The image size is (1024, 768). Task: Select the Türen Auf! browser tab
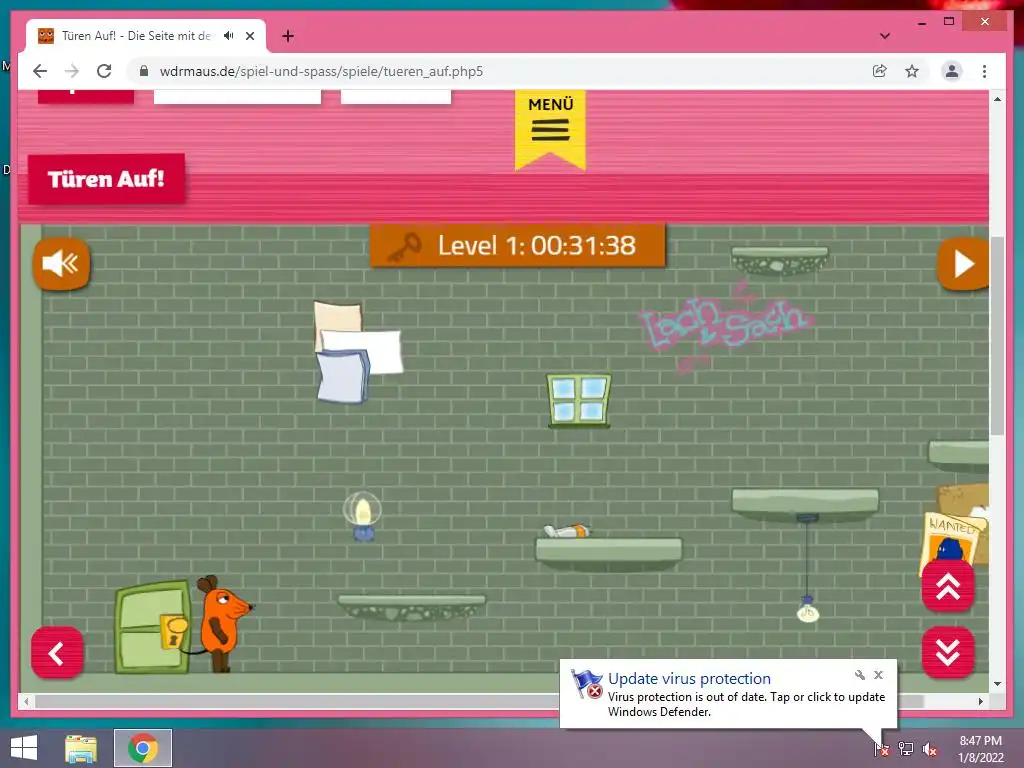coord(146,36)
